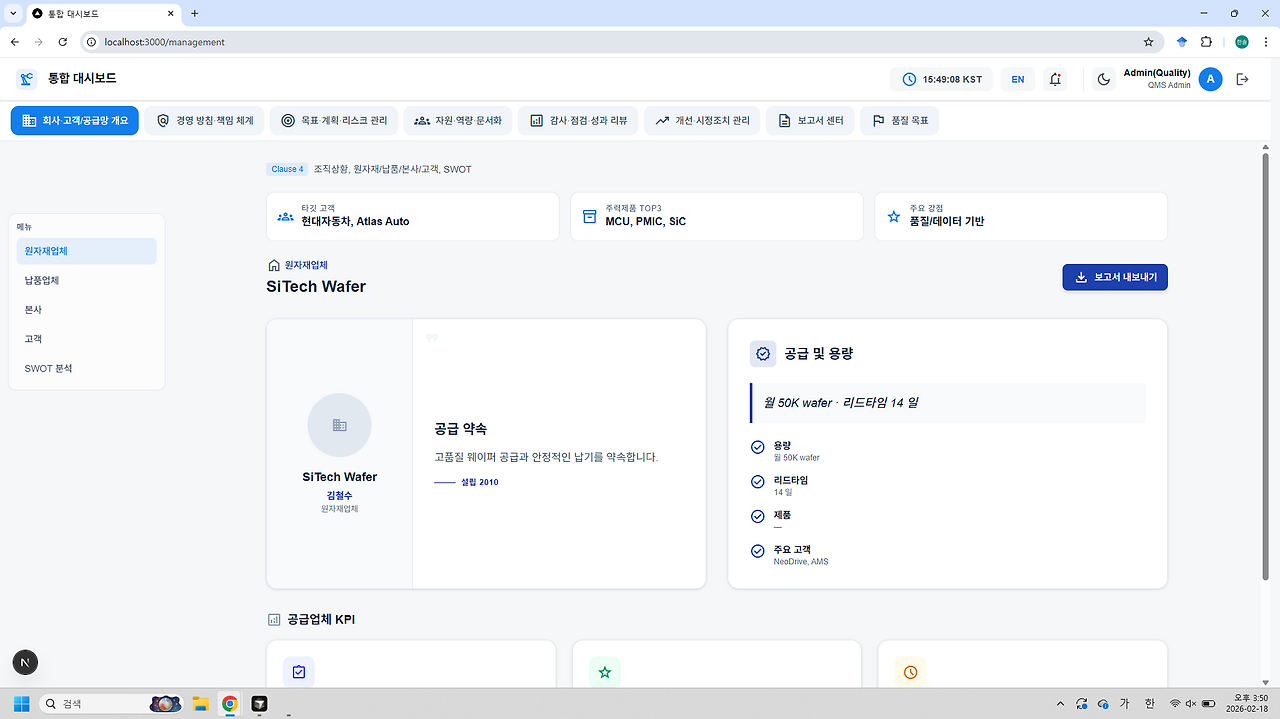Open the 개선·시정조치 관리 tab
Screen dimensions: 1280x719
[x=703, y=120]
